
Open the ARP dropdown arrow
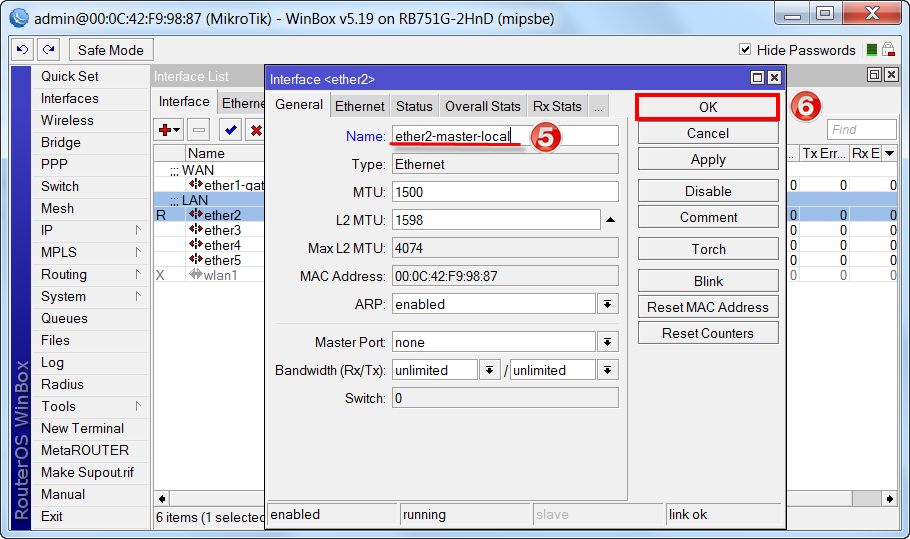[x=608, y=304]
